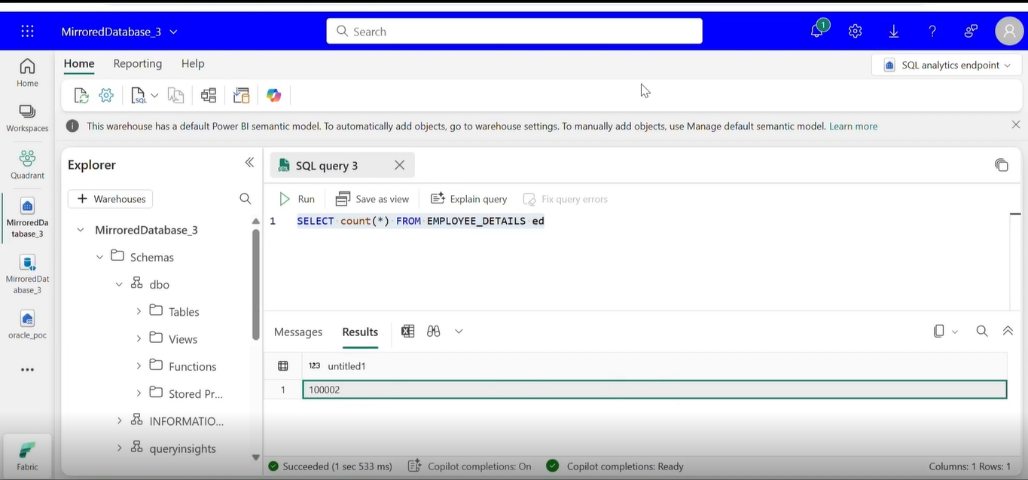Click the copy results clipboard icon

coord(939,331)
